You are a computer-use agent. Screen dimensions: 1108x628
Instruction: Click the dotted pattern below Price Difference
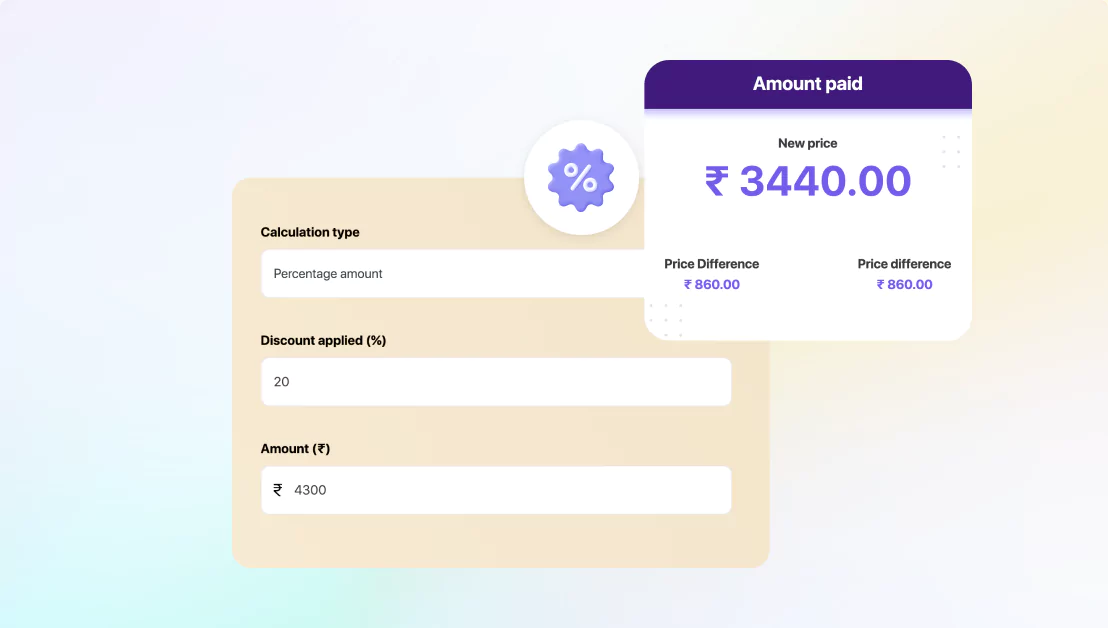point(668,320)
